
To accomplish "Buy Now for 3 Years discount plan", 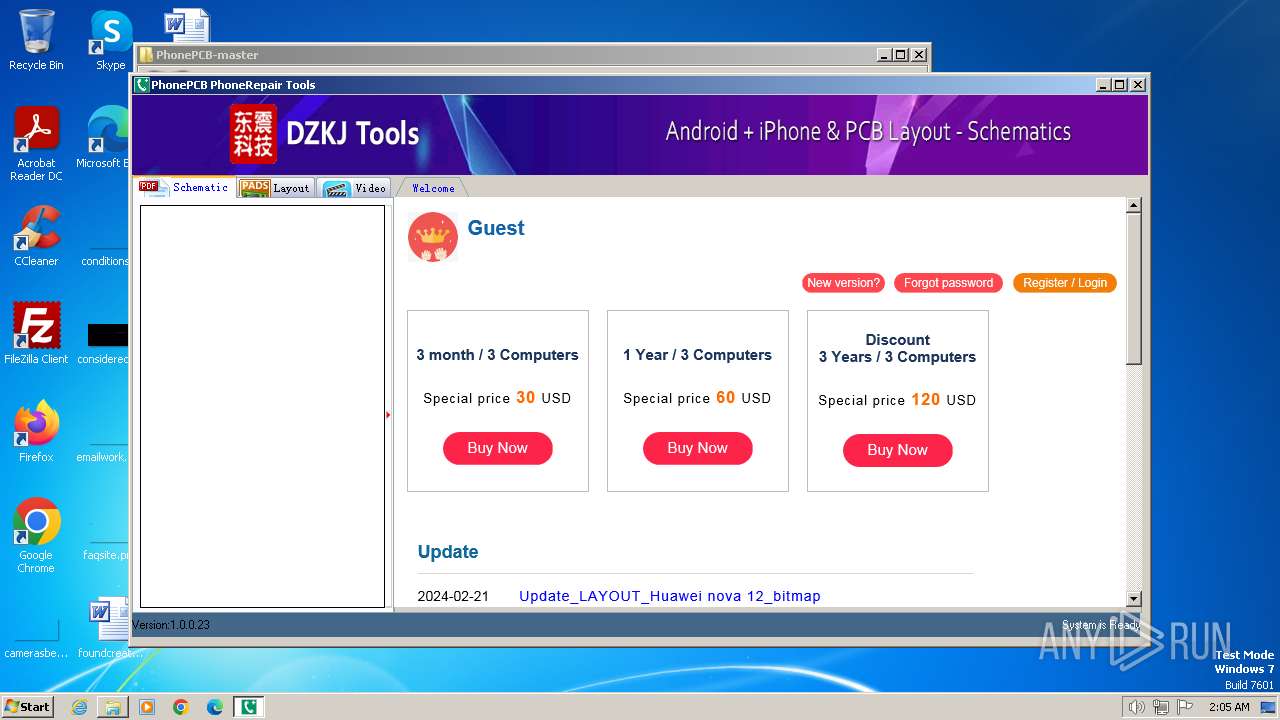I will pyautogui.click(x=897, y=450).
